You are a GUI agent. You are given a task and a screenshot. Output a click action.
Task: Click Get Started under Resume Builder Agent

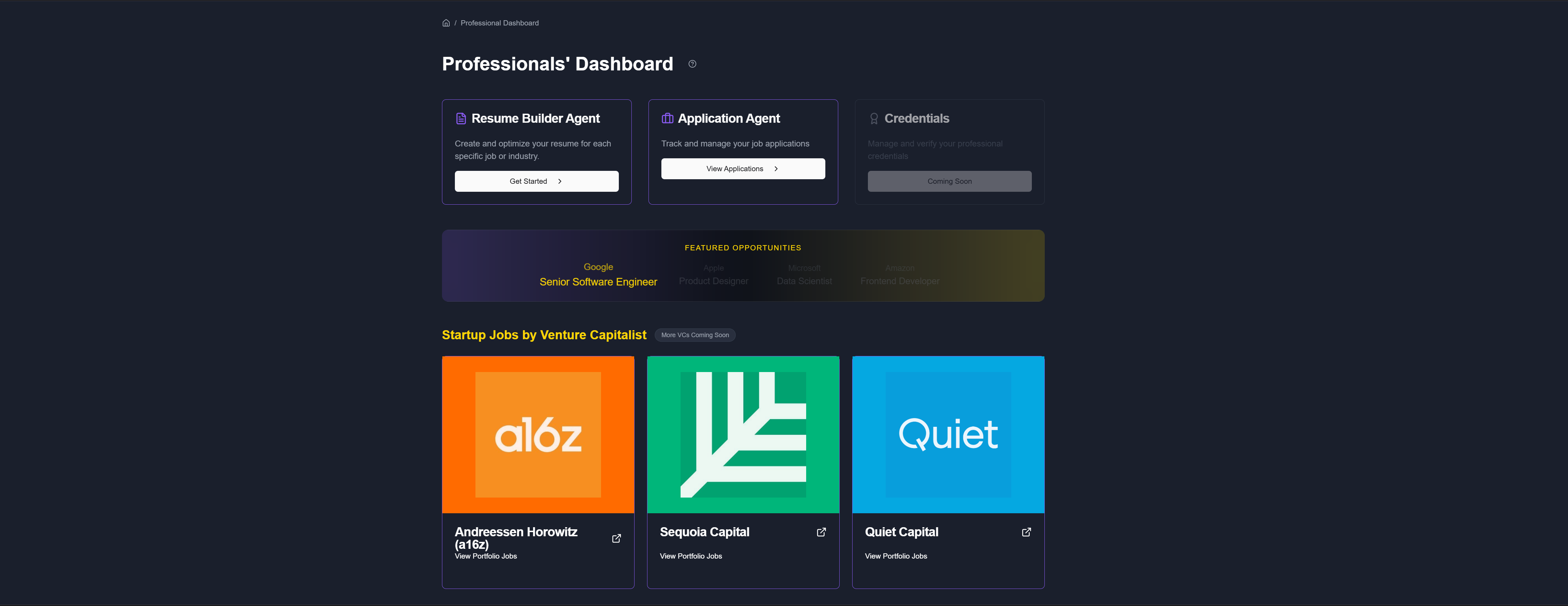(x=536, y=181)
